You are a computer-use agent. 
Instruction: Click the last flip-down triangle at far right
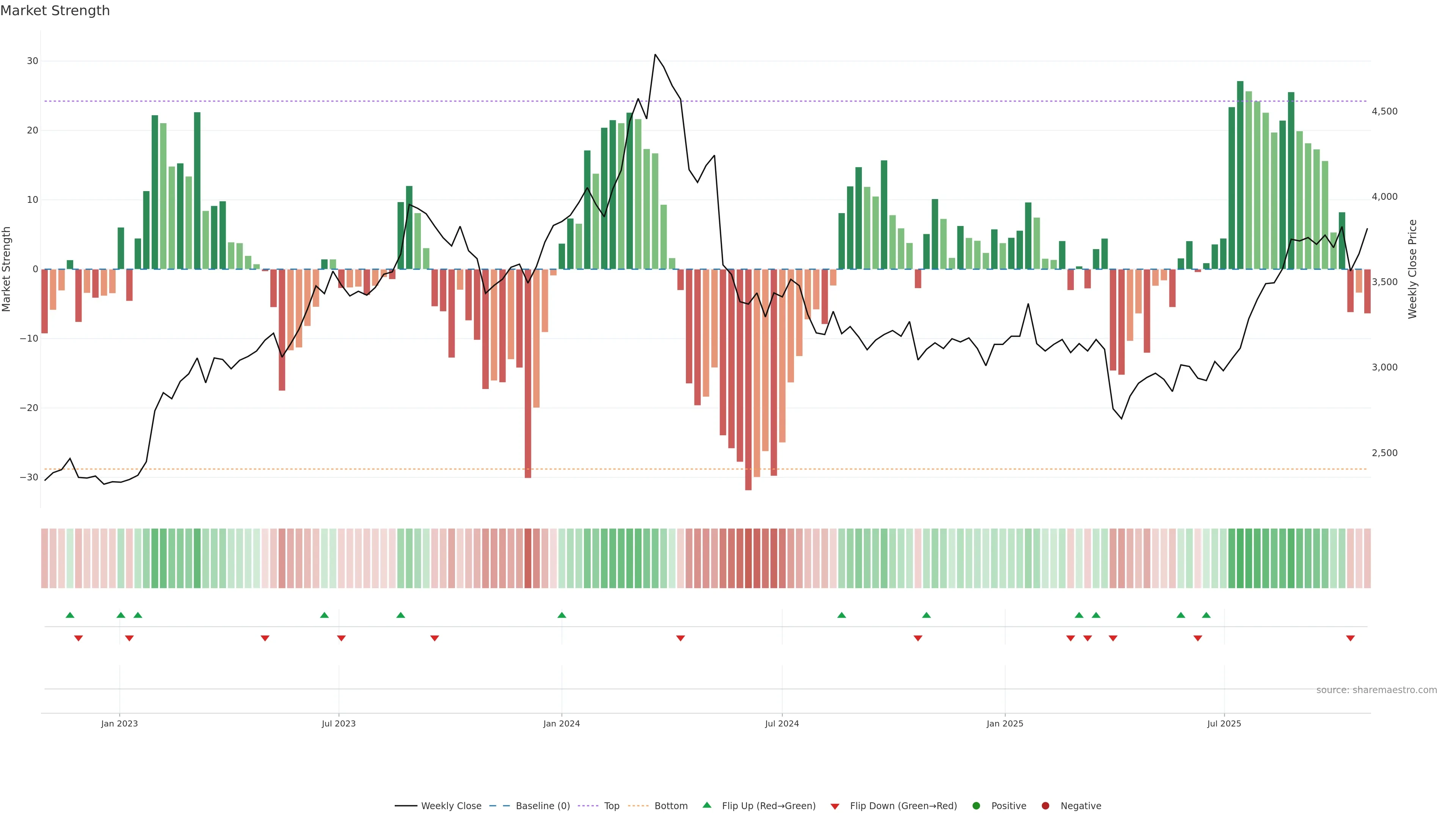[1350, 638]
